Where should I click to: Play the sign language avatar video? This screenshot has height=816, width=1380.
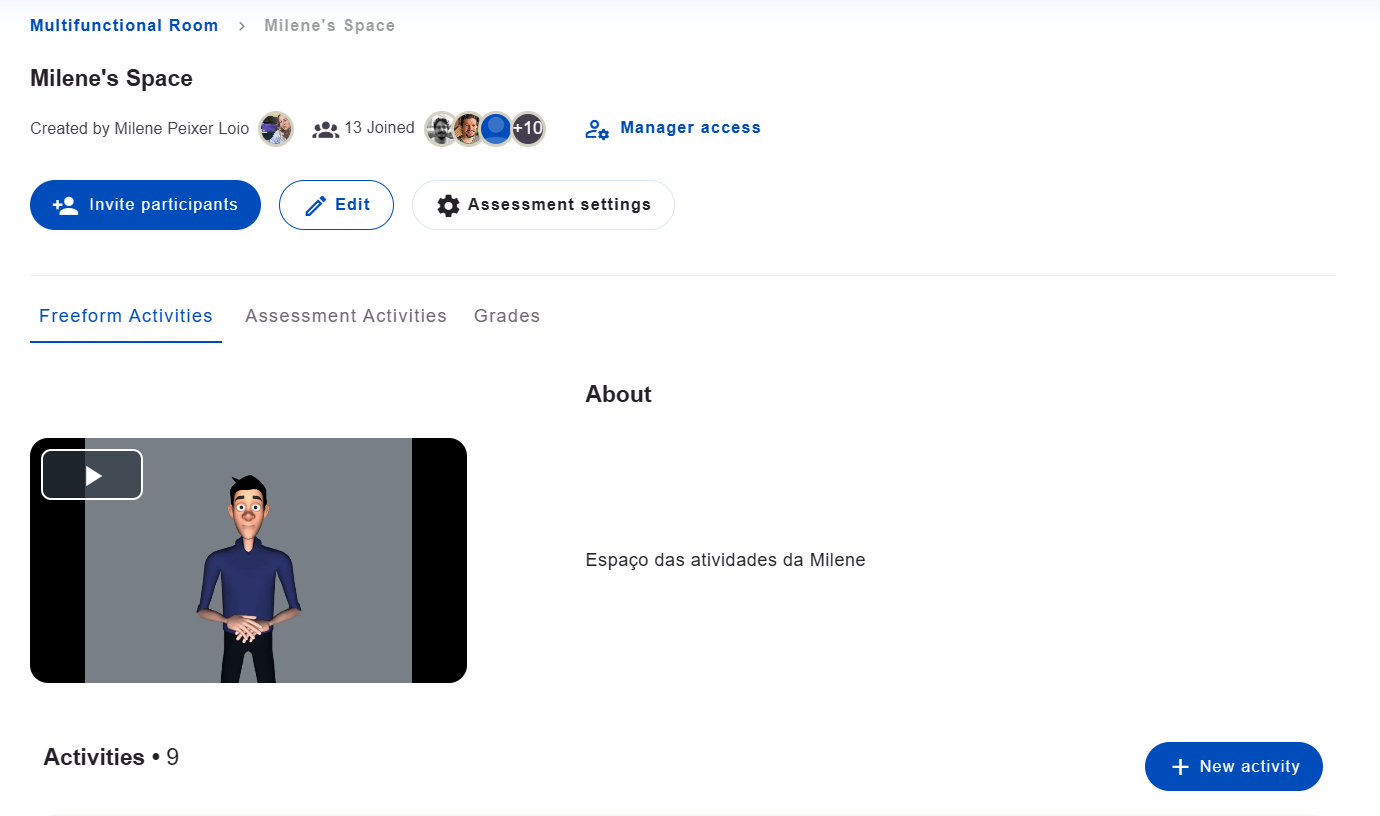tap(92, 475)
